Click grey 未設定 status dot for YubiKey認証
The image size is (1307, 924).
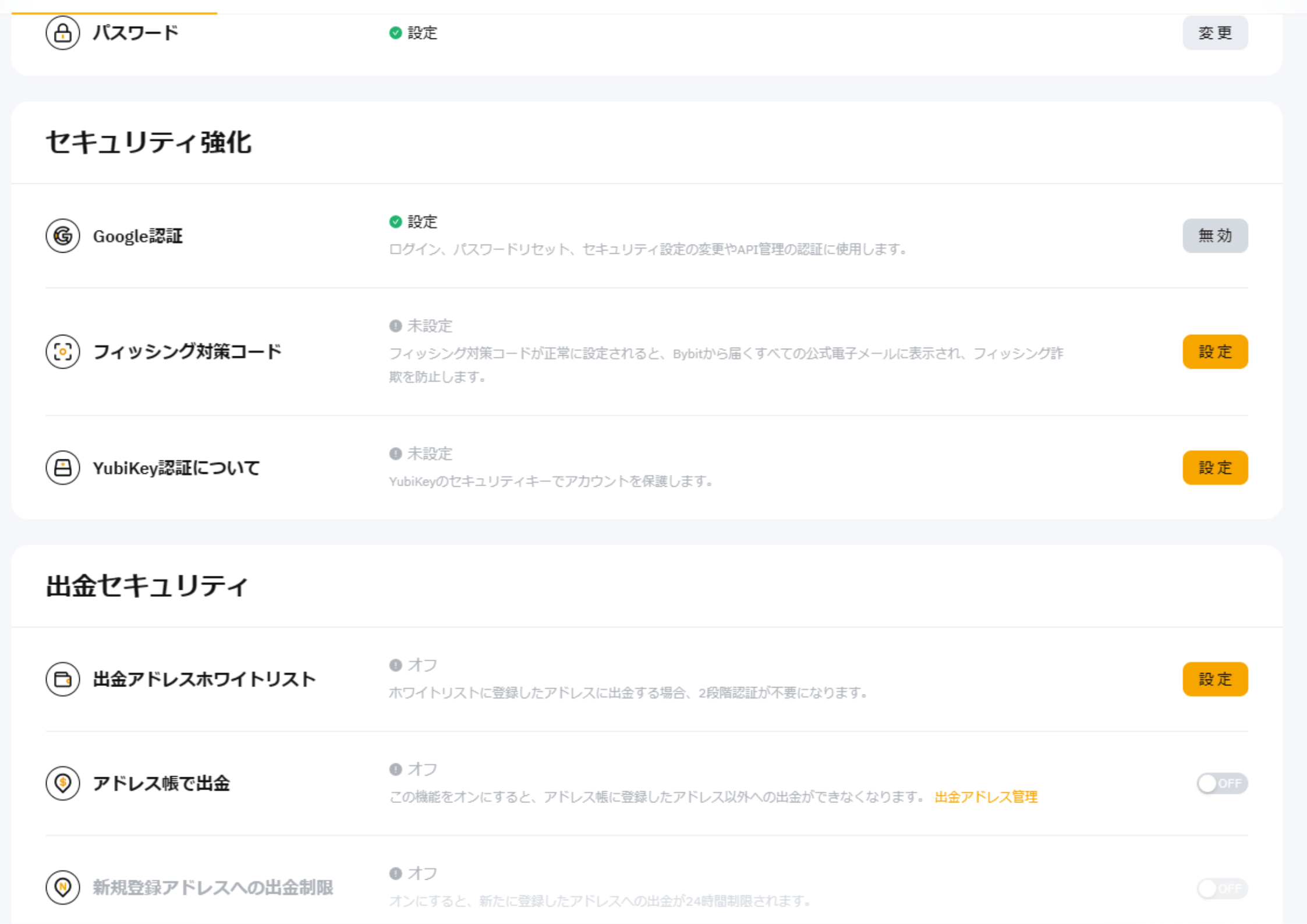[x=395, y=454]
